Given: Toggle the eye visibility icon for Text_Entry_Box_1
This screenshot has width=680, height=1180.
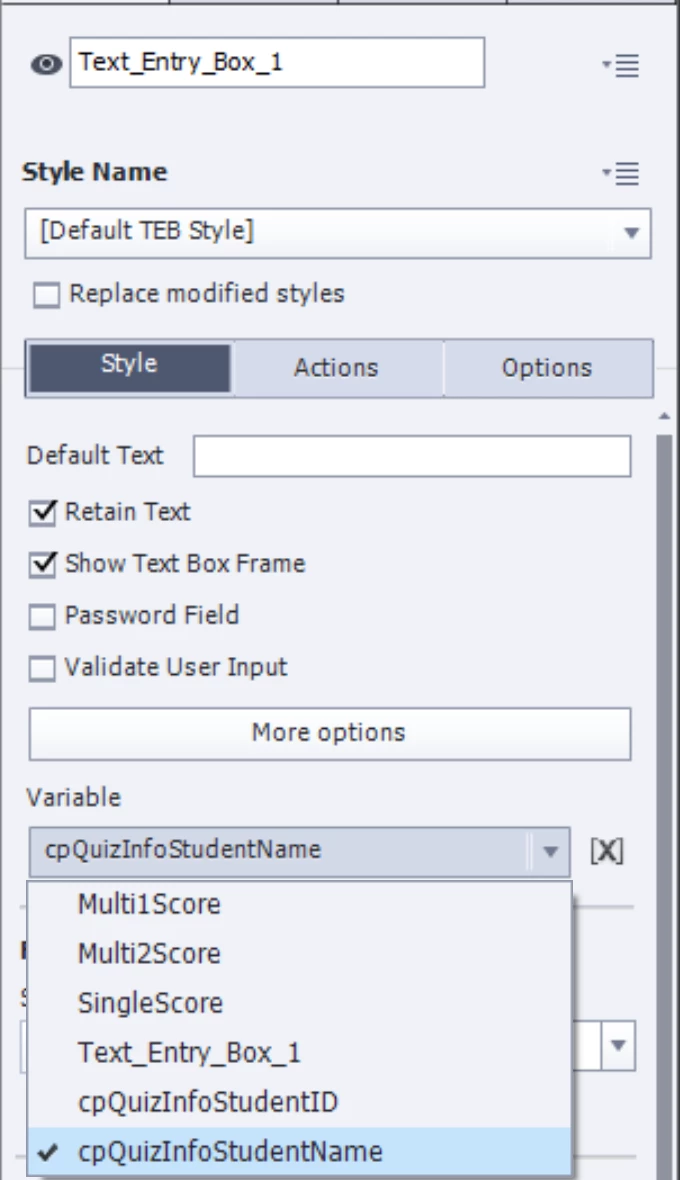Looking at the screenshot, I should 45,64.
